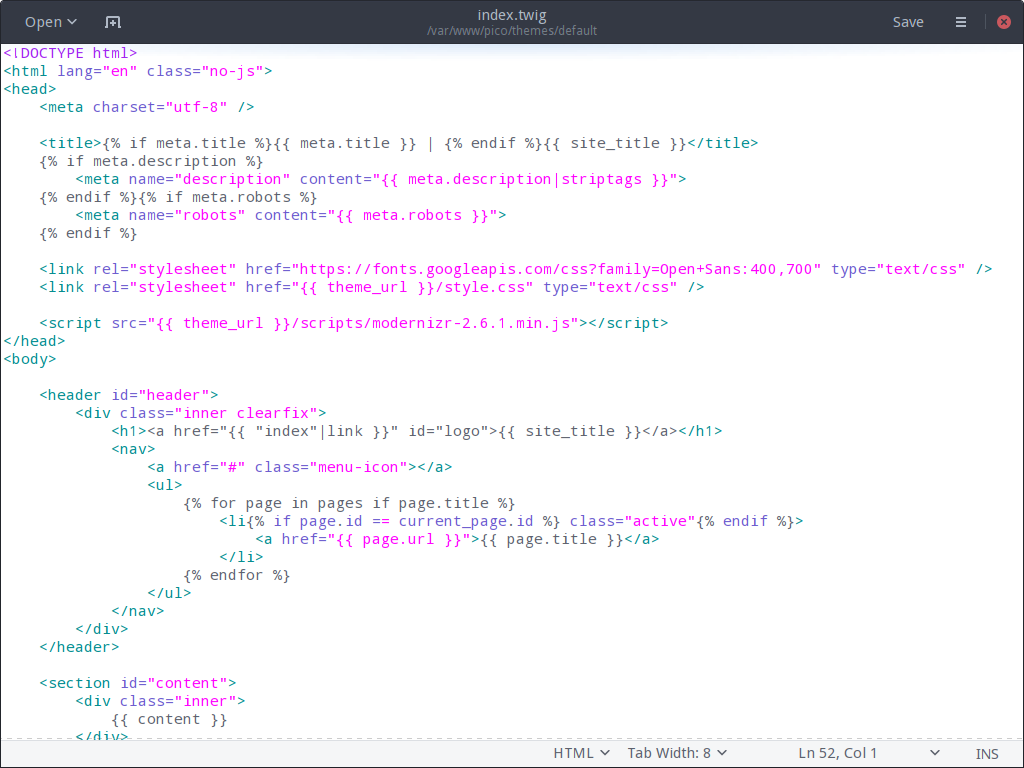Close the editor window
1024x768 pixels.
[1004, 22]
